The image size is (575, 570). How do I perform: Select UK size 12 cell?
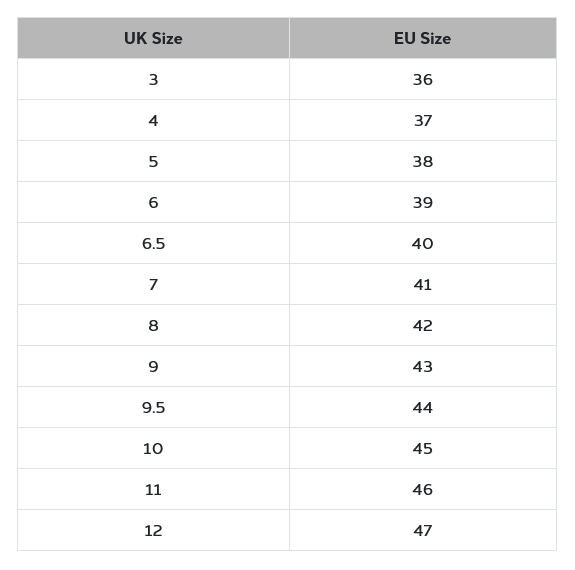(153, 530)
